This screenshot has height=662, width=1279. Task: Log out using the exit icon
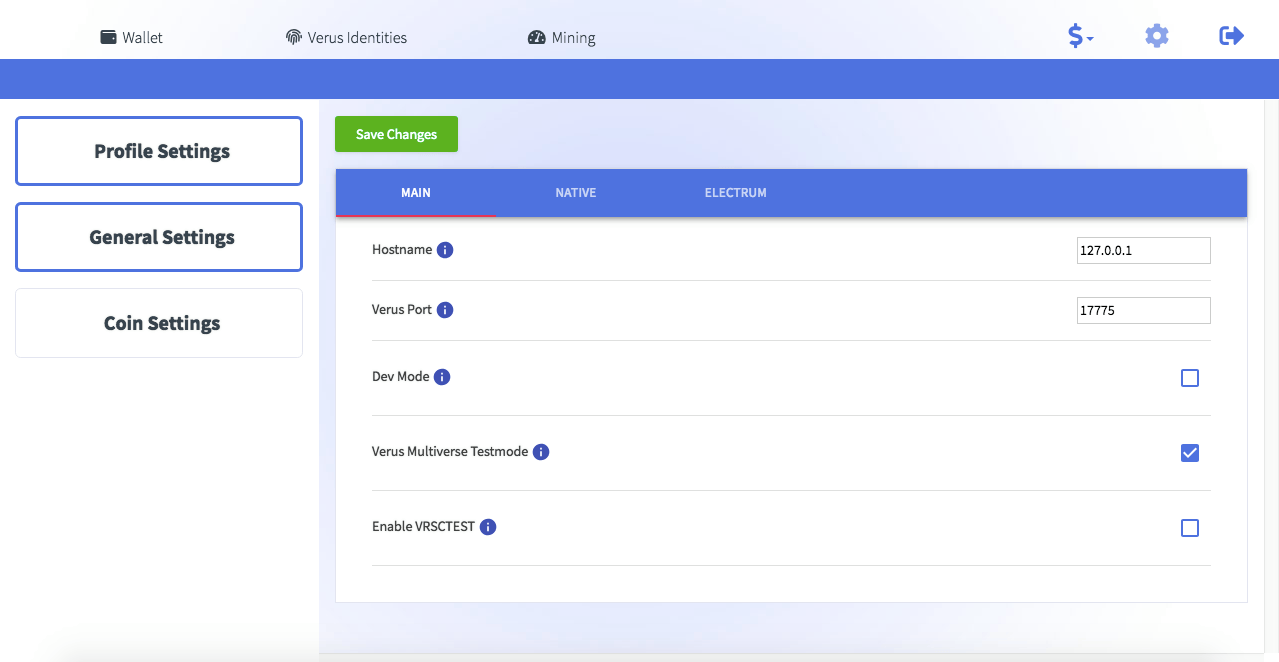(x=1231, y=36)
